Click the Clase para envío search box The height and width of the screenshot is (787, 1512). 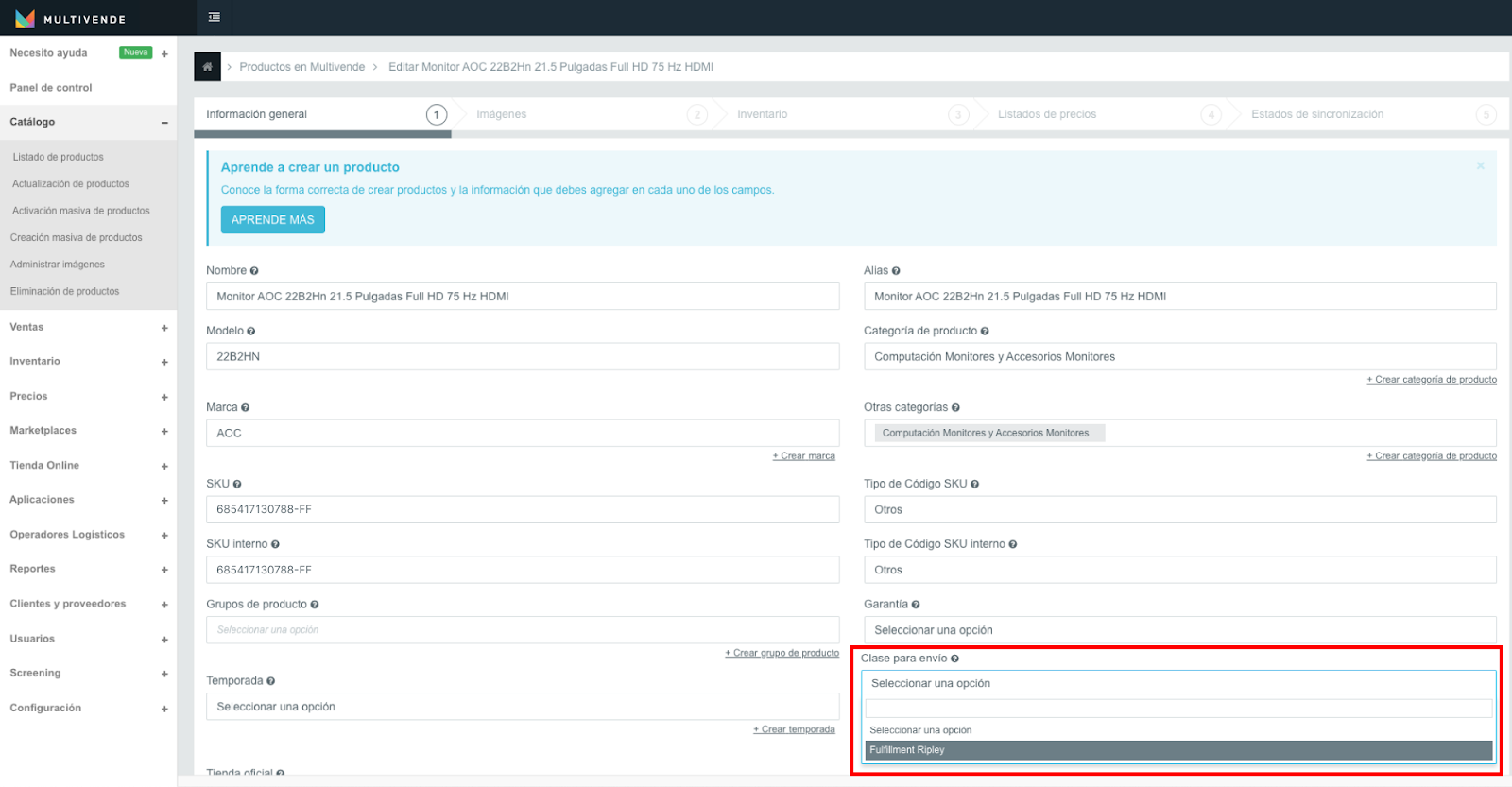coord(1179,709)
